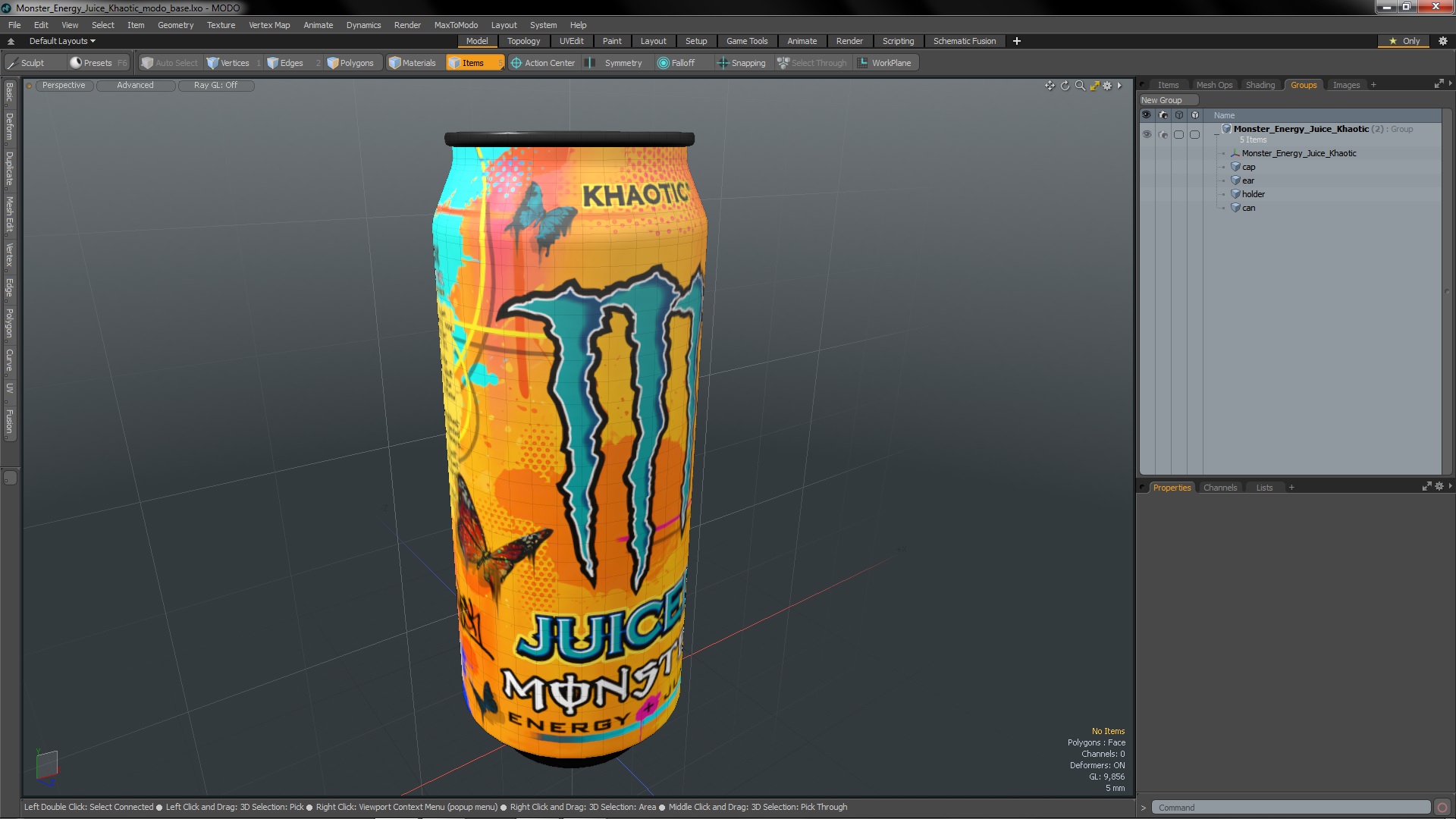Select the can item in tree
This screenshot has width=1456, height=819.
(1248, 208)
